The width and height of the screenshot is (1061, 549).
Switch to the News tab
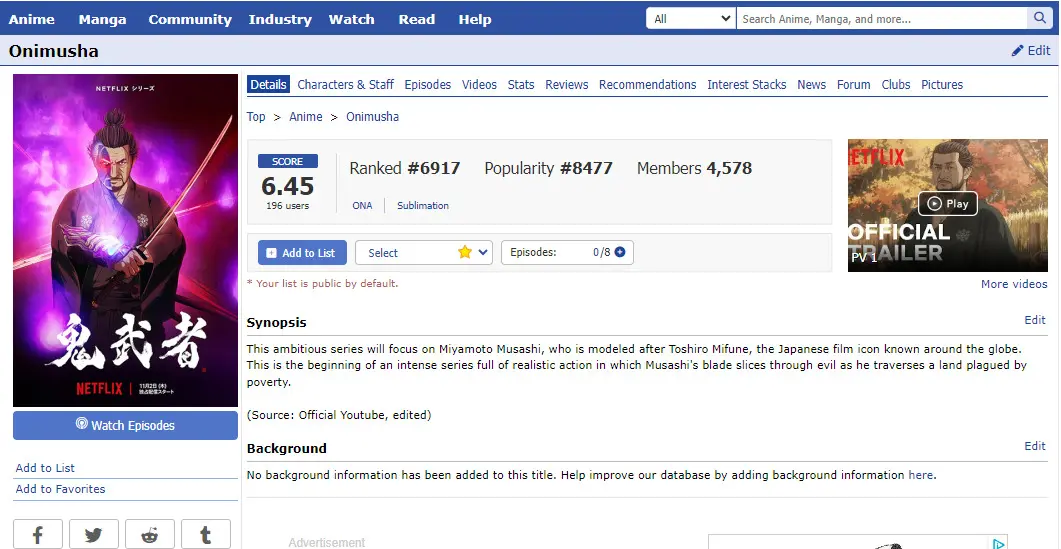(x=811, y=85)
